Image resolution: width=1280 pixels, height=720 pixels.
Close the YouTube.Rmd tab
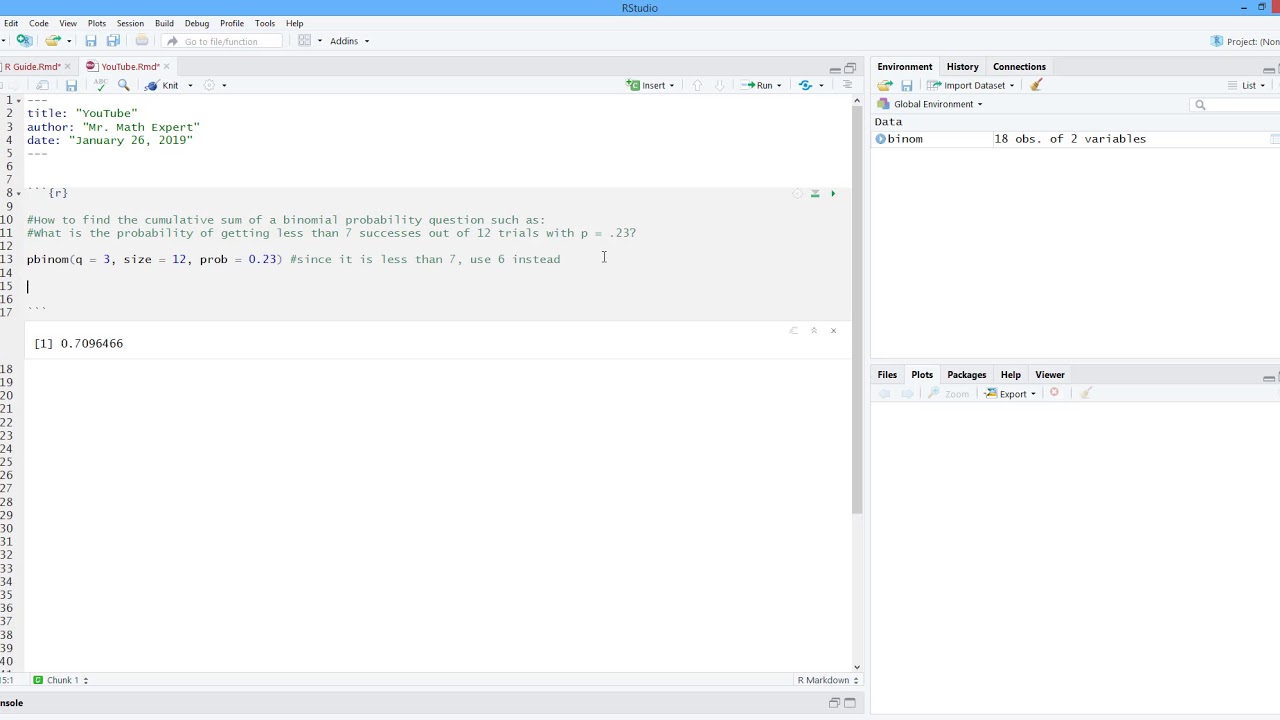click(167, 66)
